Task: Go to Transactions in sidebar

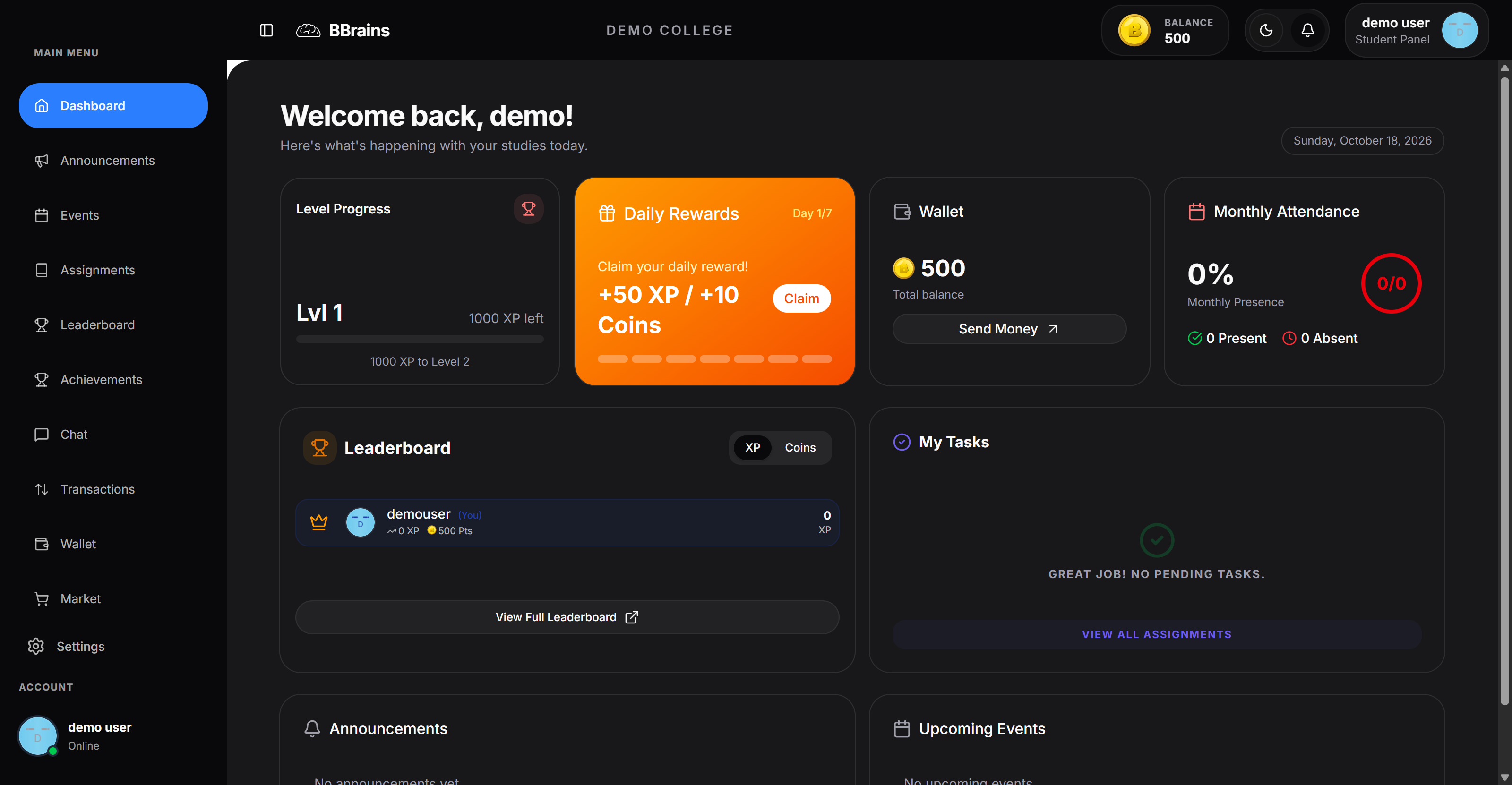Action: pyautogui.click(x=113, y=489)
